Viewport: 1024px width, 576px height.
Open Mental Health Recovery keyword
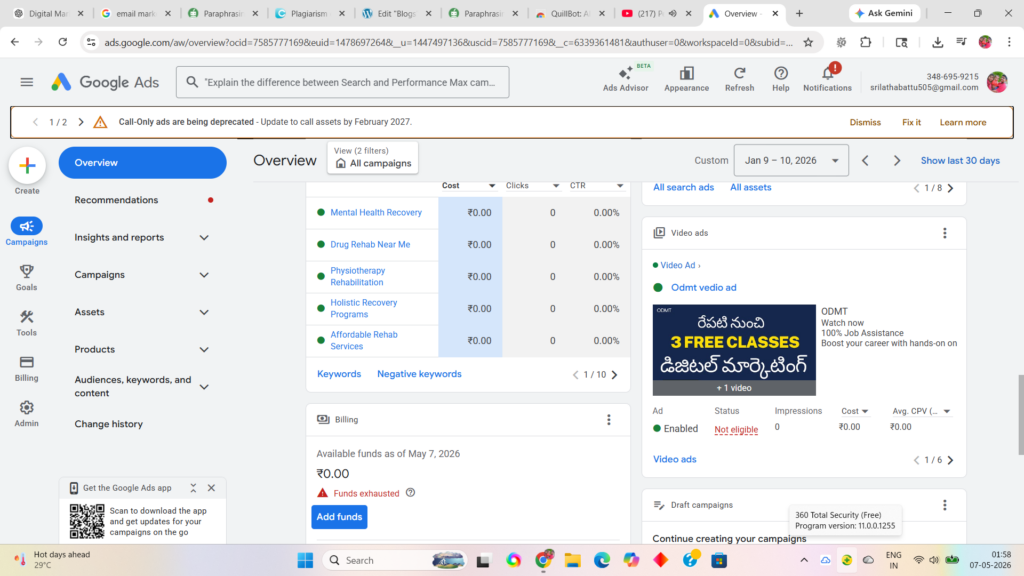click(x=376, y=212)
